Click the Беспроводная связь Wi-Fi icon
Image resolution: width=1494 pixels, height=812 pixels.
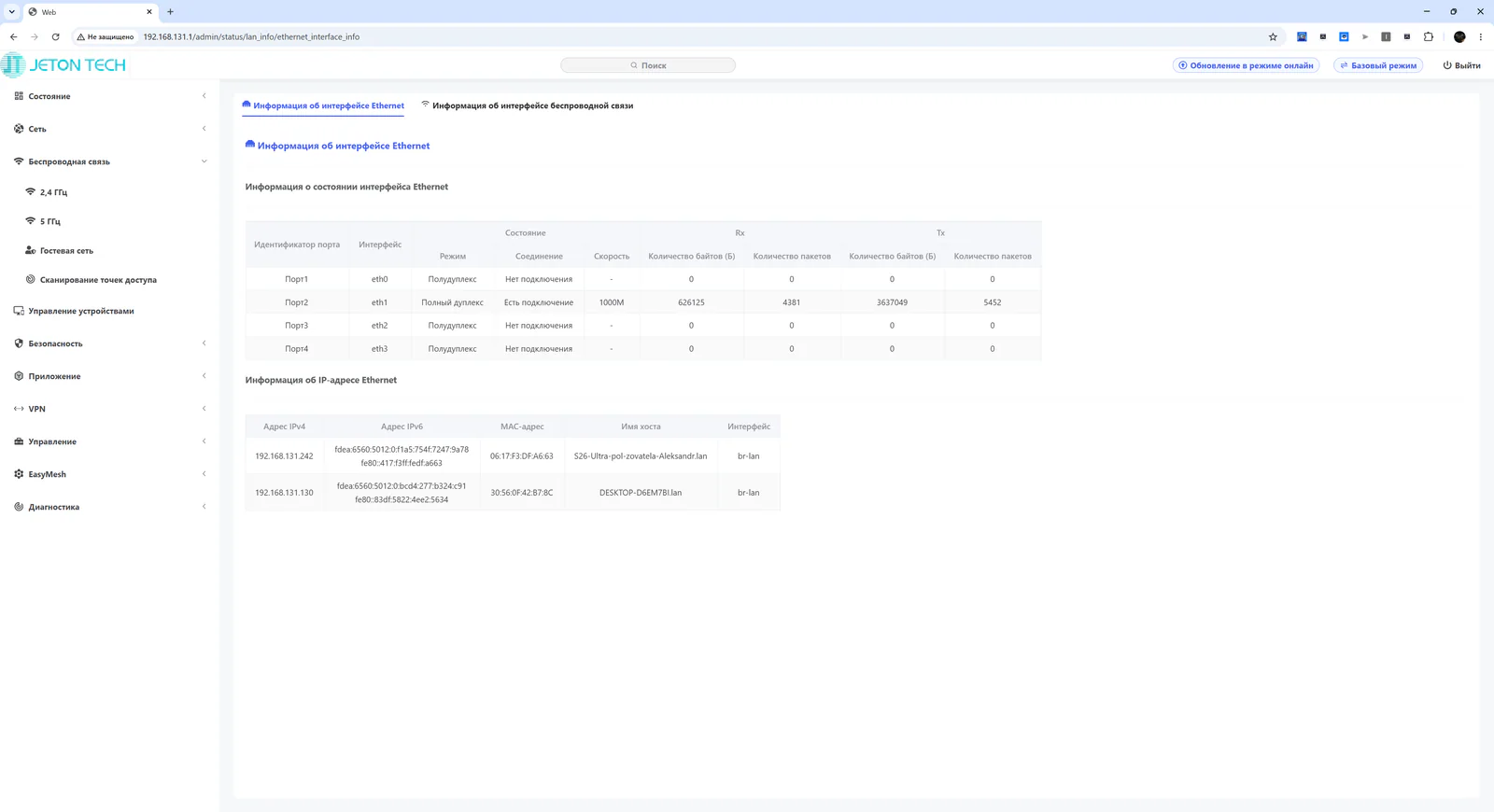coord(19,161)
